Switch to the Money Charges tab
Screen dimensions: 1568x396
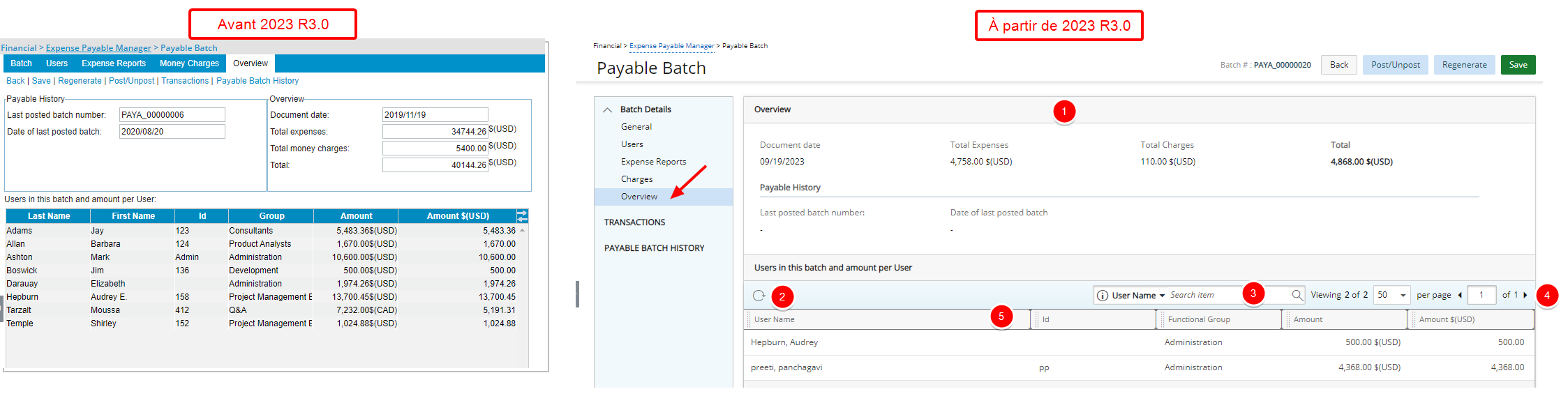point(189,63)
